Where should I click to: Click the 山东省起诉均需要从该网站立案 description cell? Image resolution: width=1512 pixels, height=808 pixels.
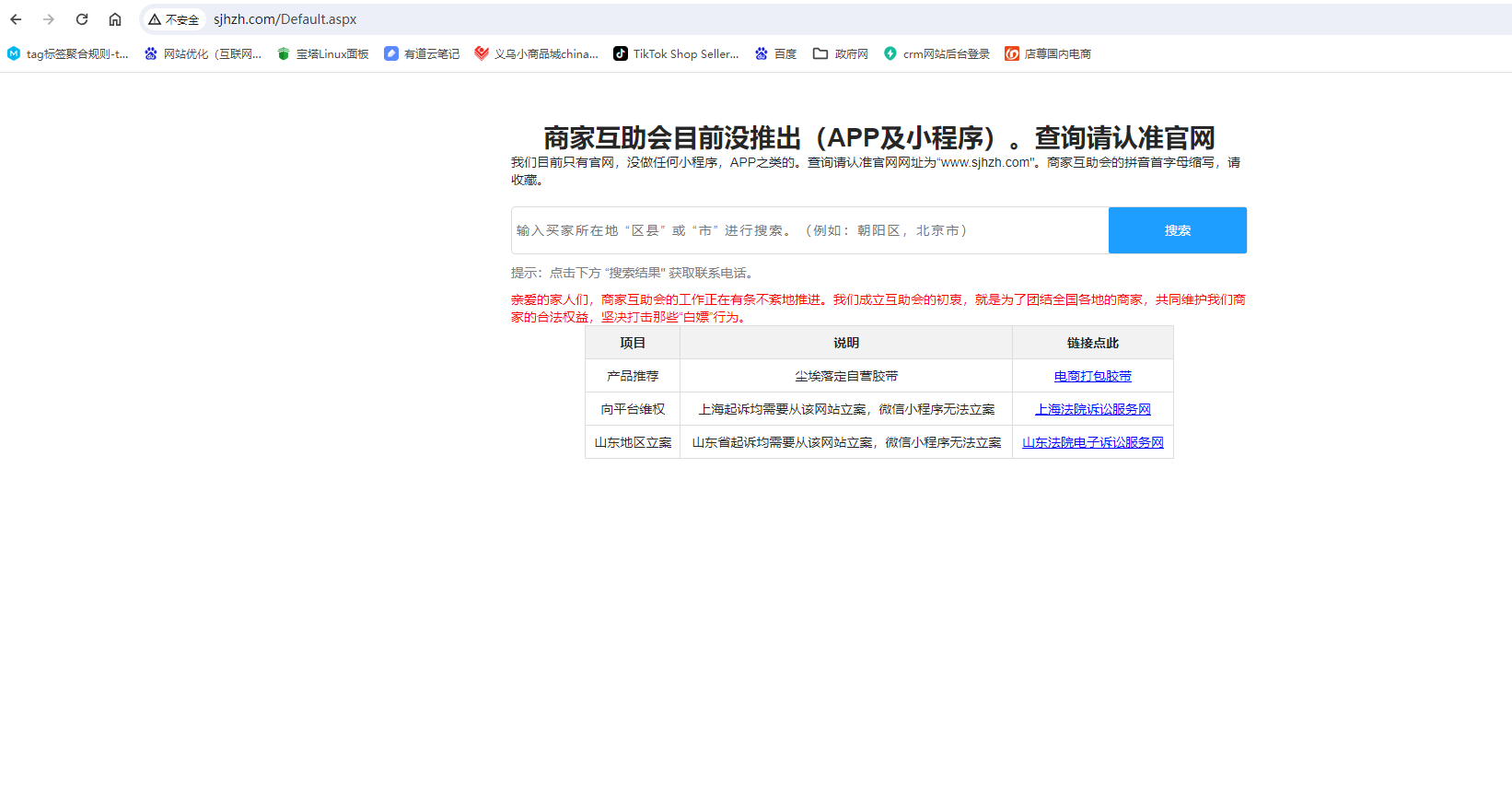tap(846, 442)
